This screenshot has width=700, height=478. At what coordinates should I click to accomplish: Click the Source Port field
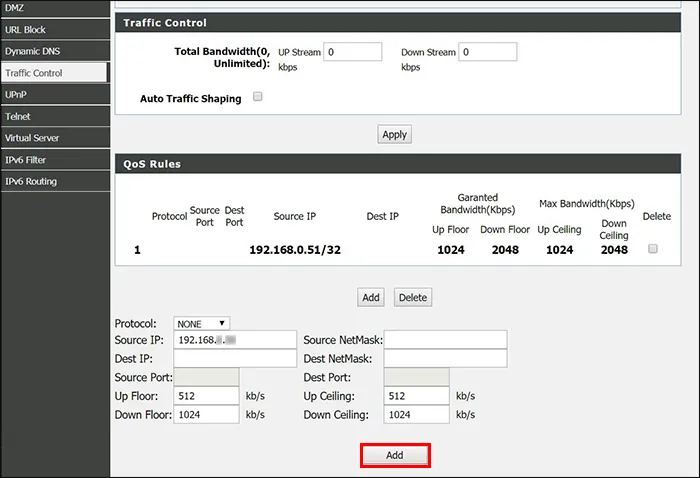(x=206, y=377)
